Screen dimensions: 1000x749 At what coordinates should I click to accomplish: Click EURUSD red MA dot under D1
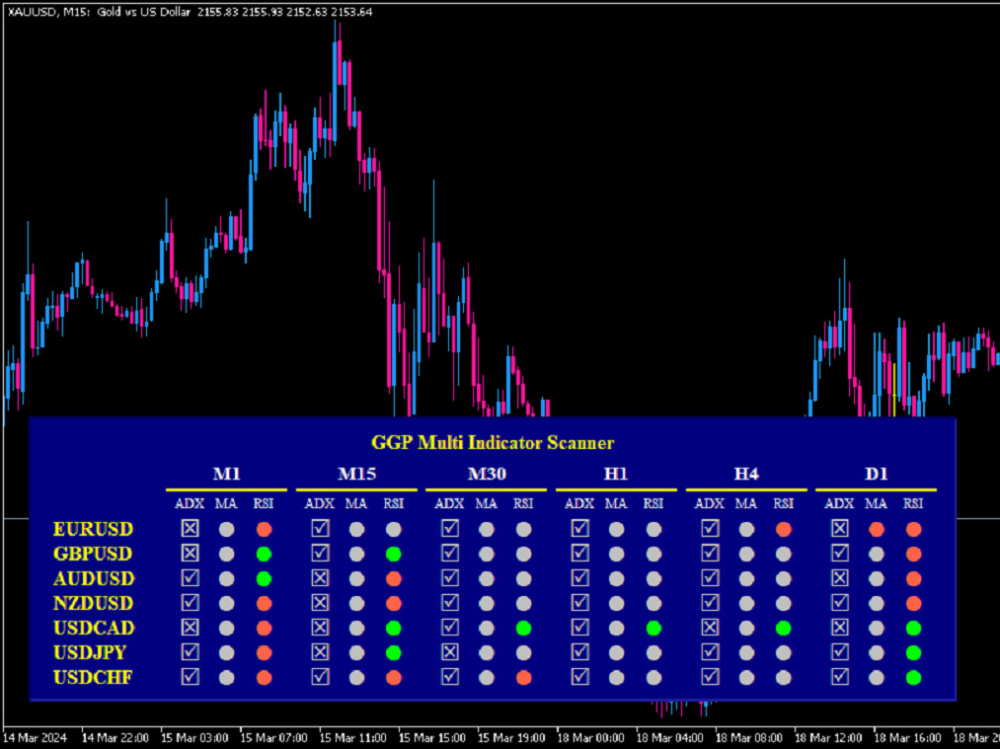click(x=876, y=529)
